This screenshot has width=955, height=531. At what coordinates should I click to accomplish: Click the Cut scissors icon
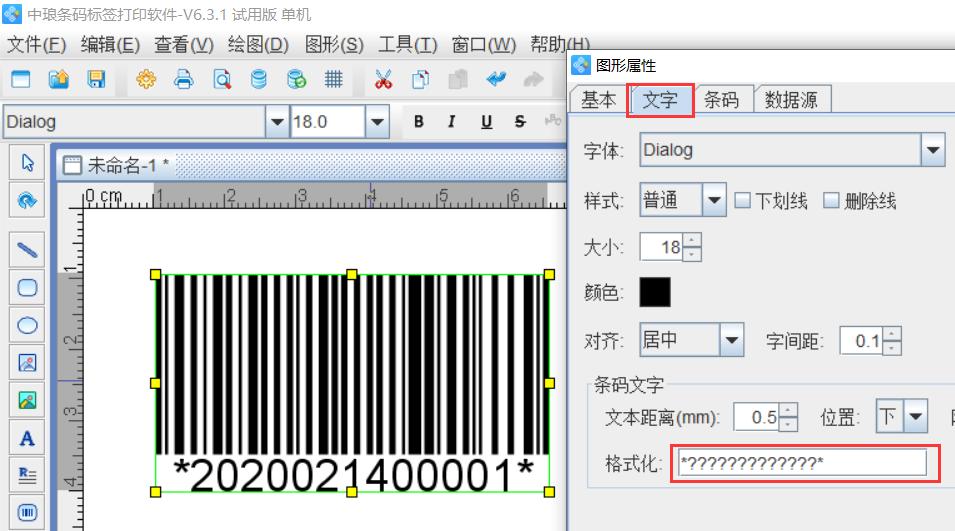383,79
